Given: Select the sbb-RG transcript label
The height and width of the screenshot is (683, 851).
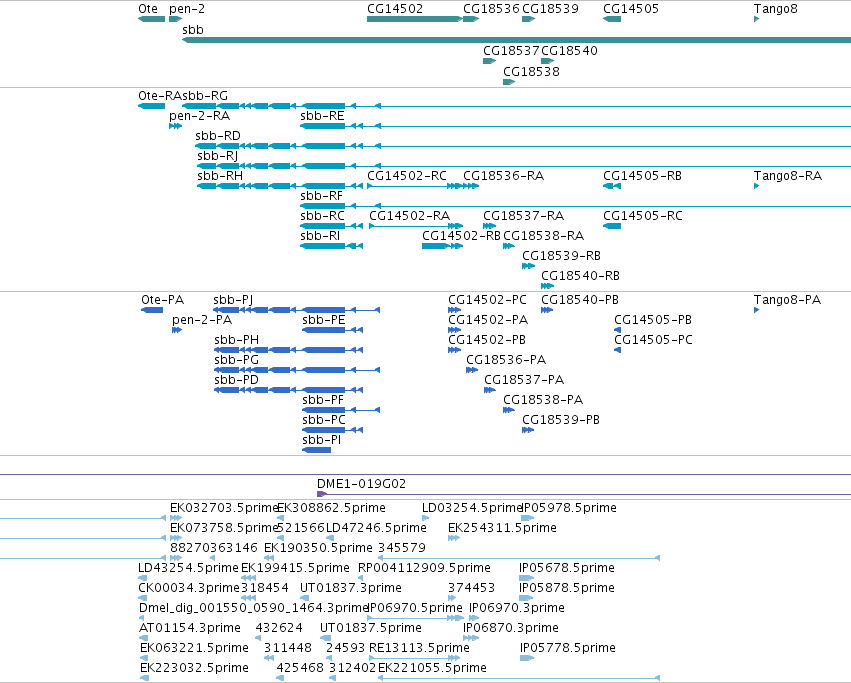Looking at the screenshot, I should (205, 96).
